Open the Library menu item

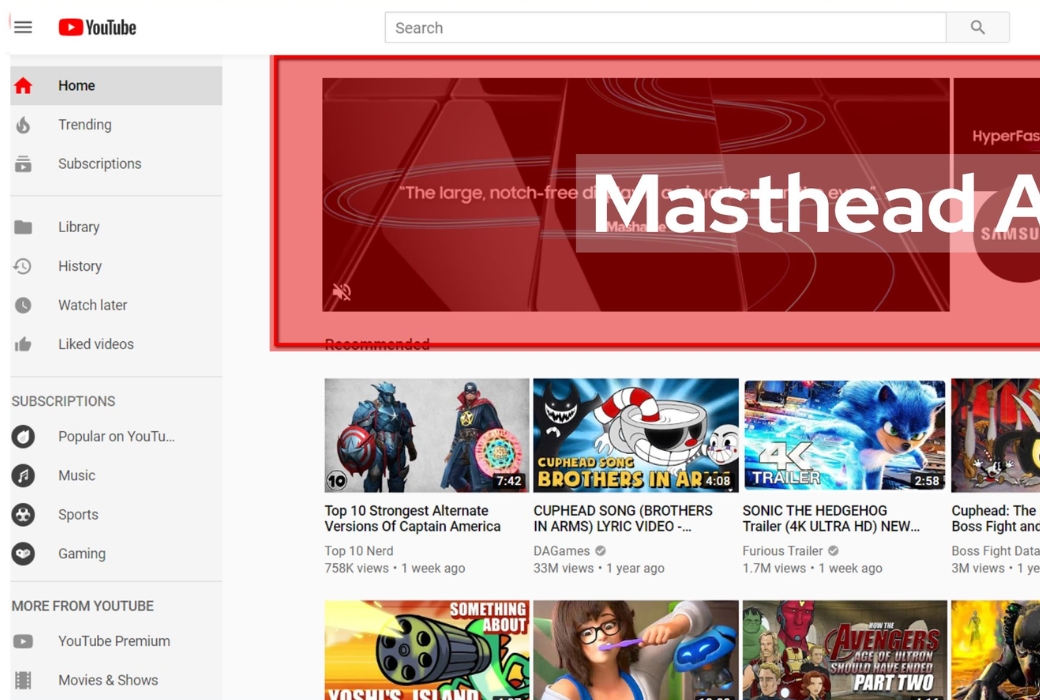click(x=116, y=227)
